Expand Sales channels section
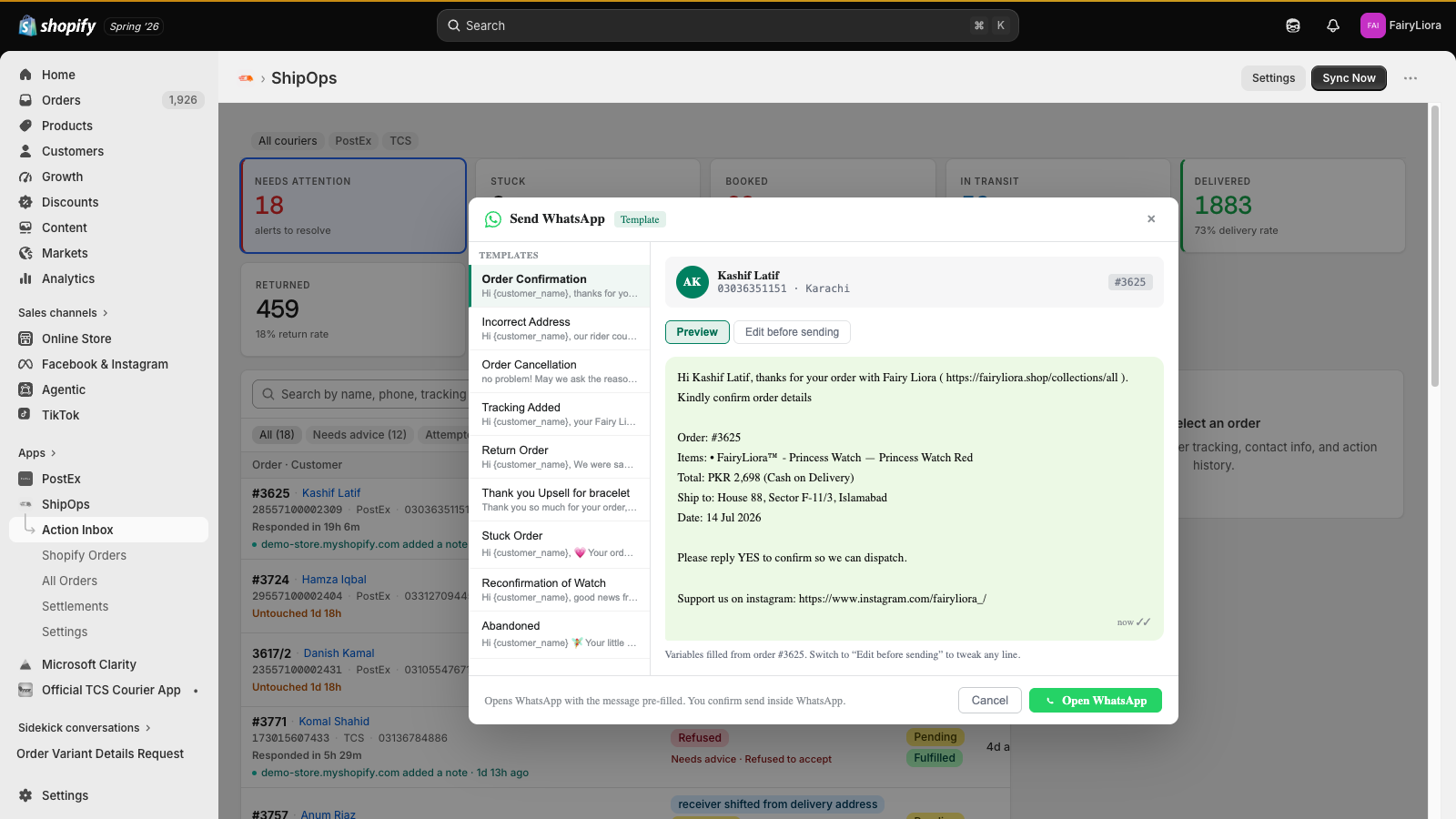Viewport: 1456px width, 819px height. pyautogui.click(x=64, y=313)
